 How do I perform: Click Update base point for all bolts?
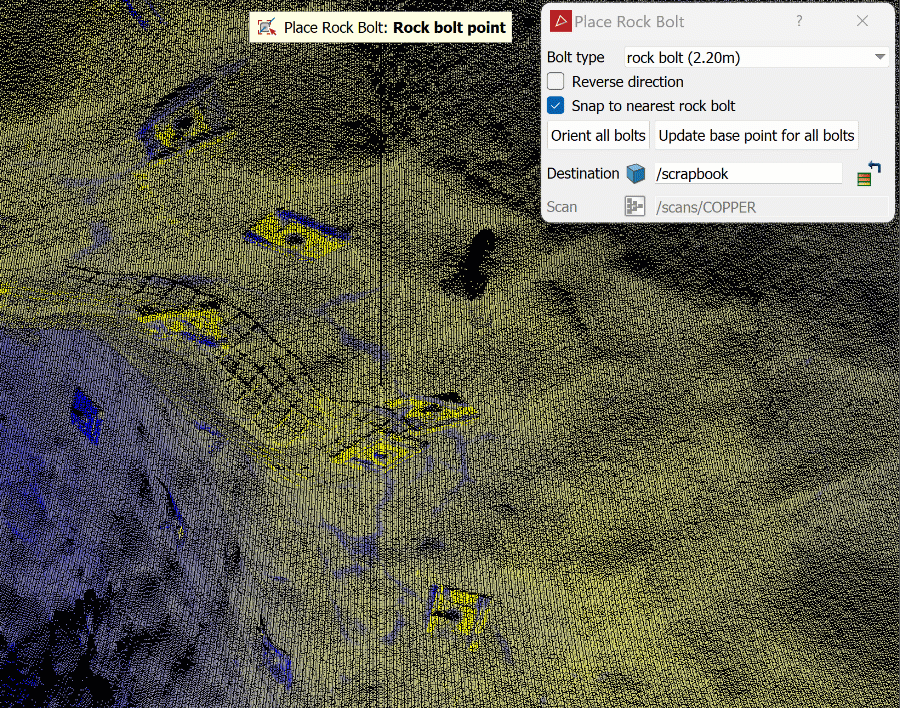(x=756, y=135)
